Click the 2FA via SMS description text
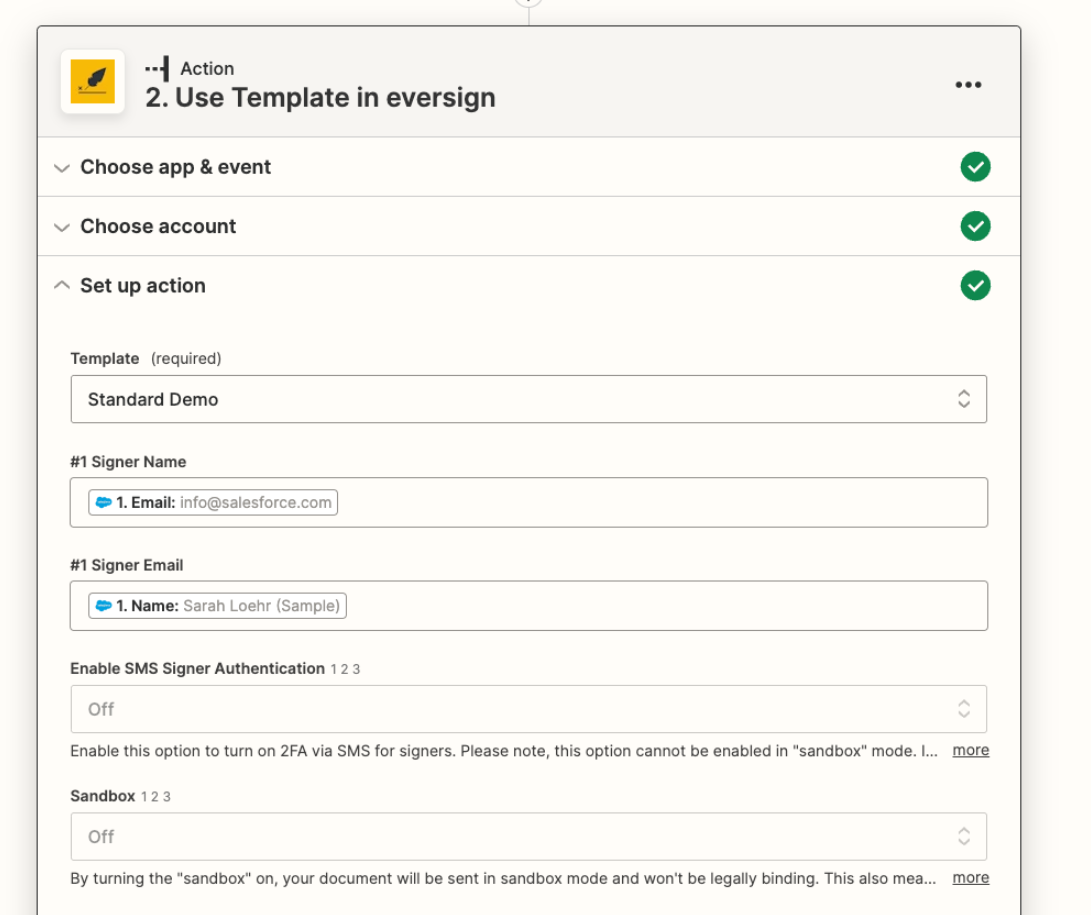The height and width of the screenshot is (915, 1091). [504, 751]
